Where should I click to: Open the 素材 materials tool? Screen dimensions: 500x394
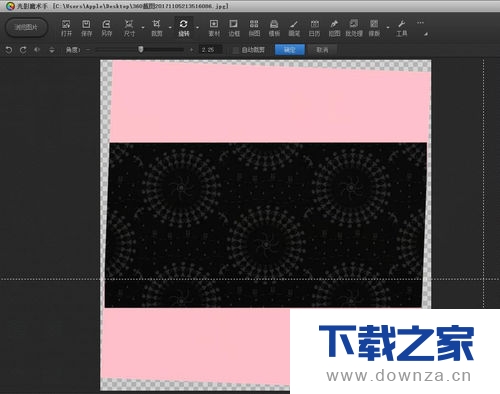pyautogui.click(x=214, y=28)
